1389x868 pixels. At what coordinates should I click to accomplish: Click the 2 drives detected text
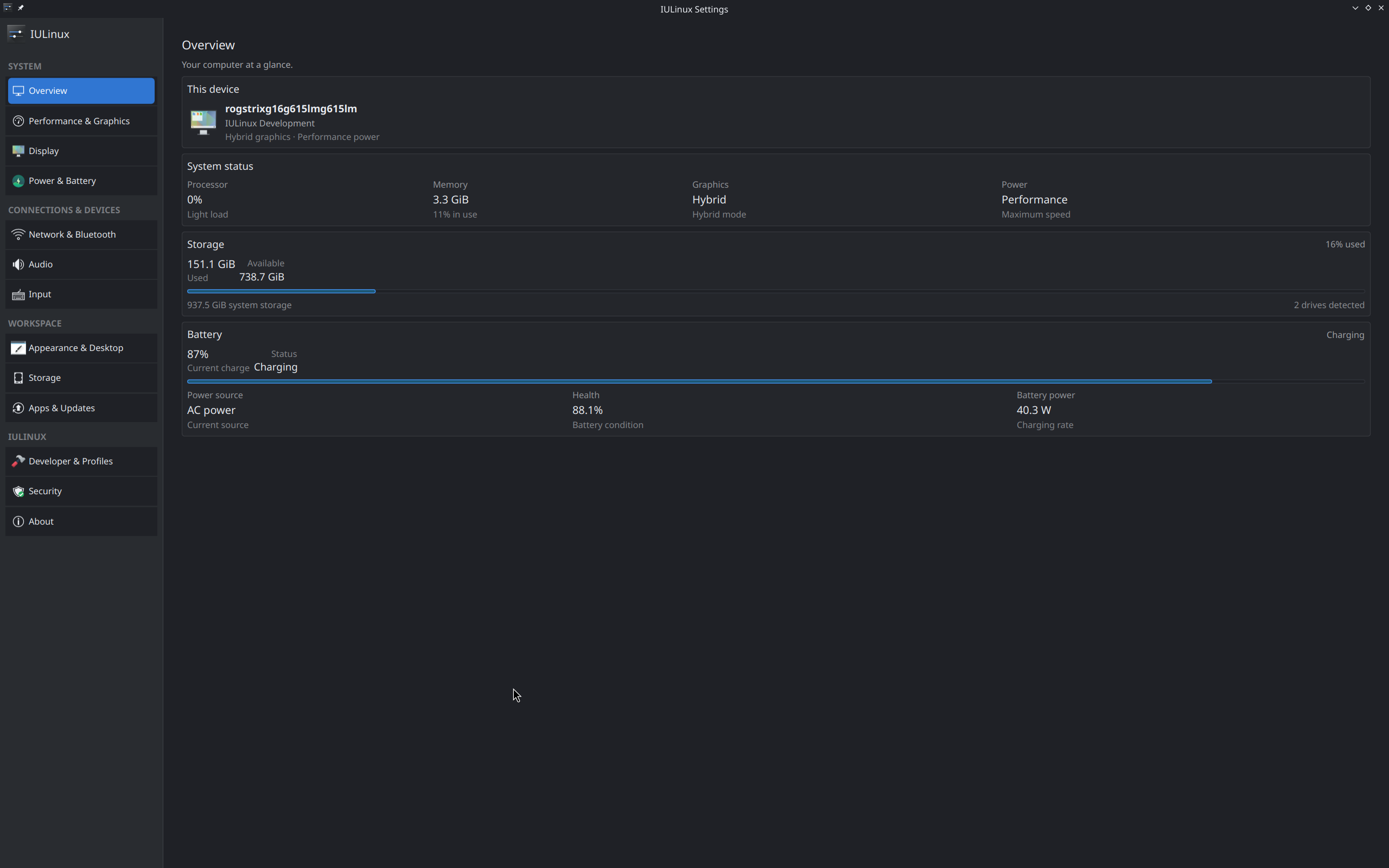point(1329,305)
